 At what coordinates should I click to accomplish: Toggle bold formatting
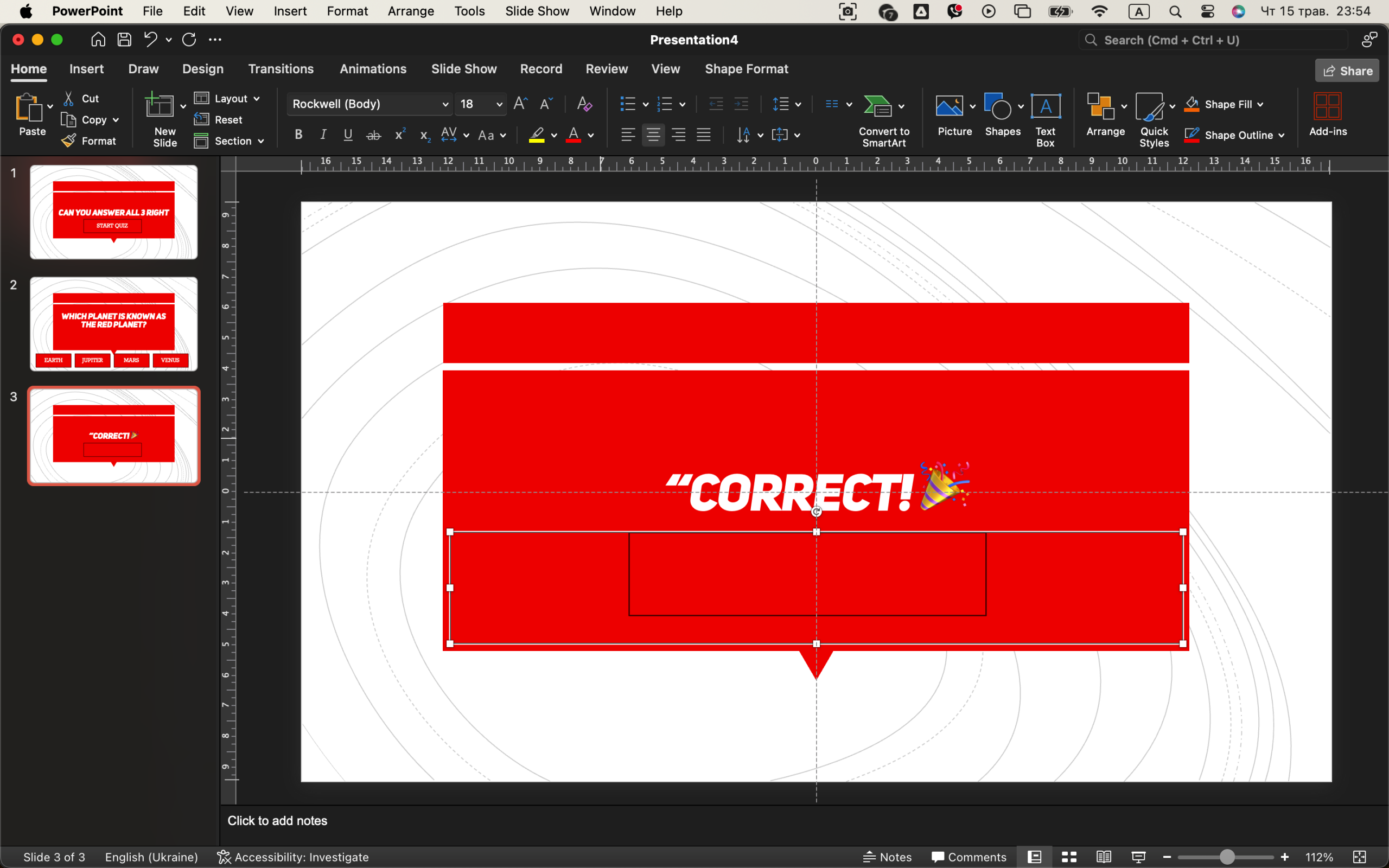point(298,135)
